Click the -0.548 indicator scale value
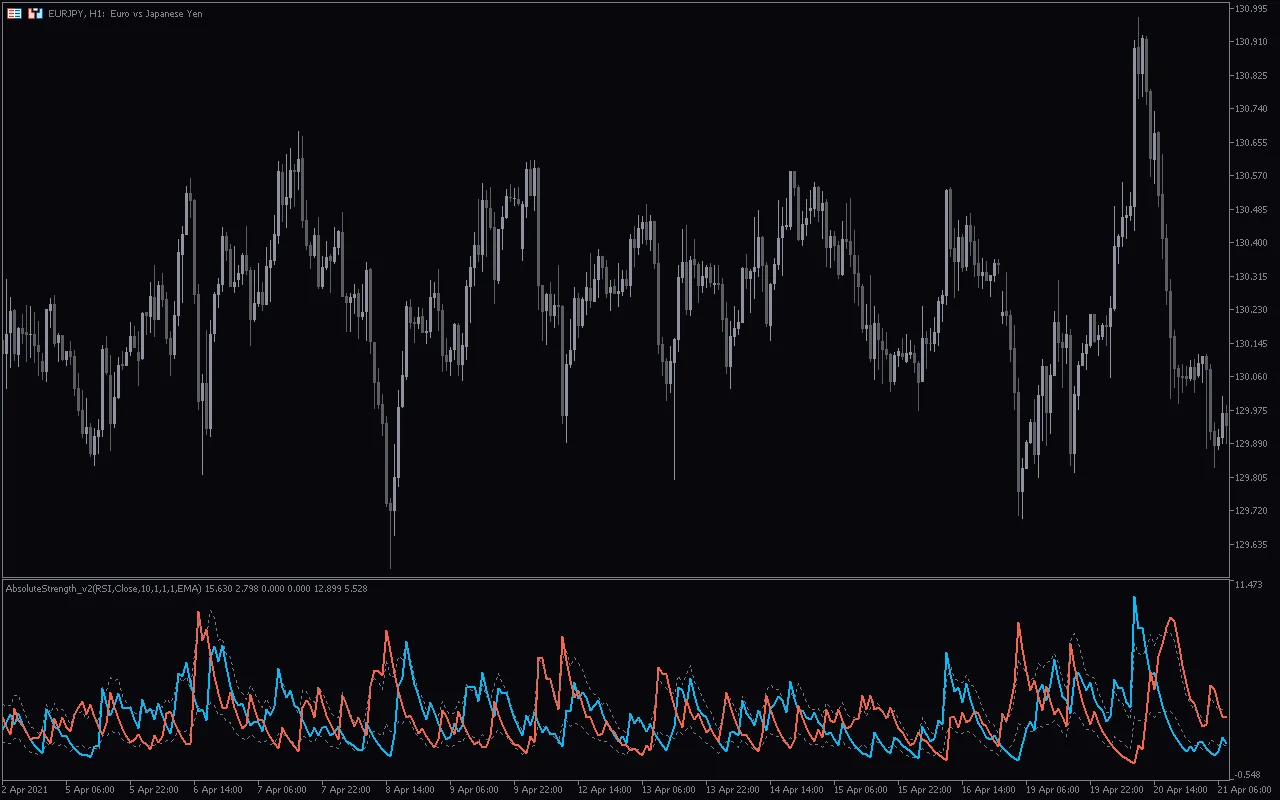1280x800 pixels. [x=1250, y=776]
